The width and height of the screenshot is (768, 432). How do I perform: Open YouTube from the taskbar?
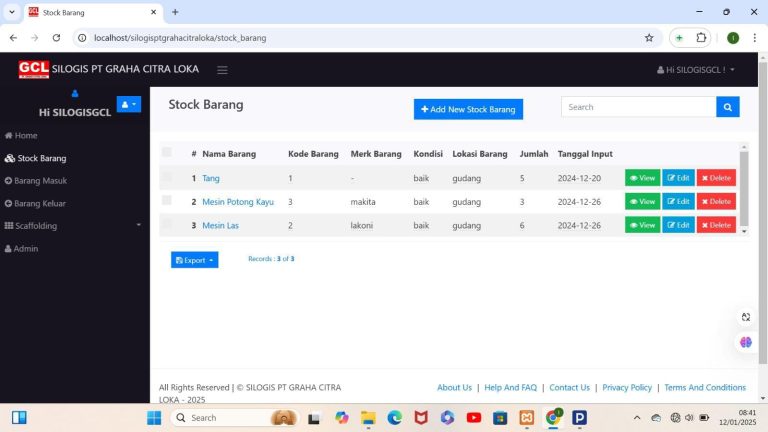click(x=473, y=418)
